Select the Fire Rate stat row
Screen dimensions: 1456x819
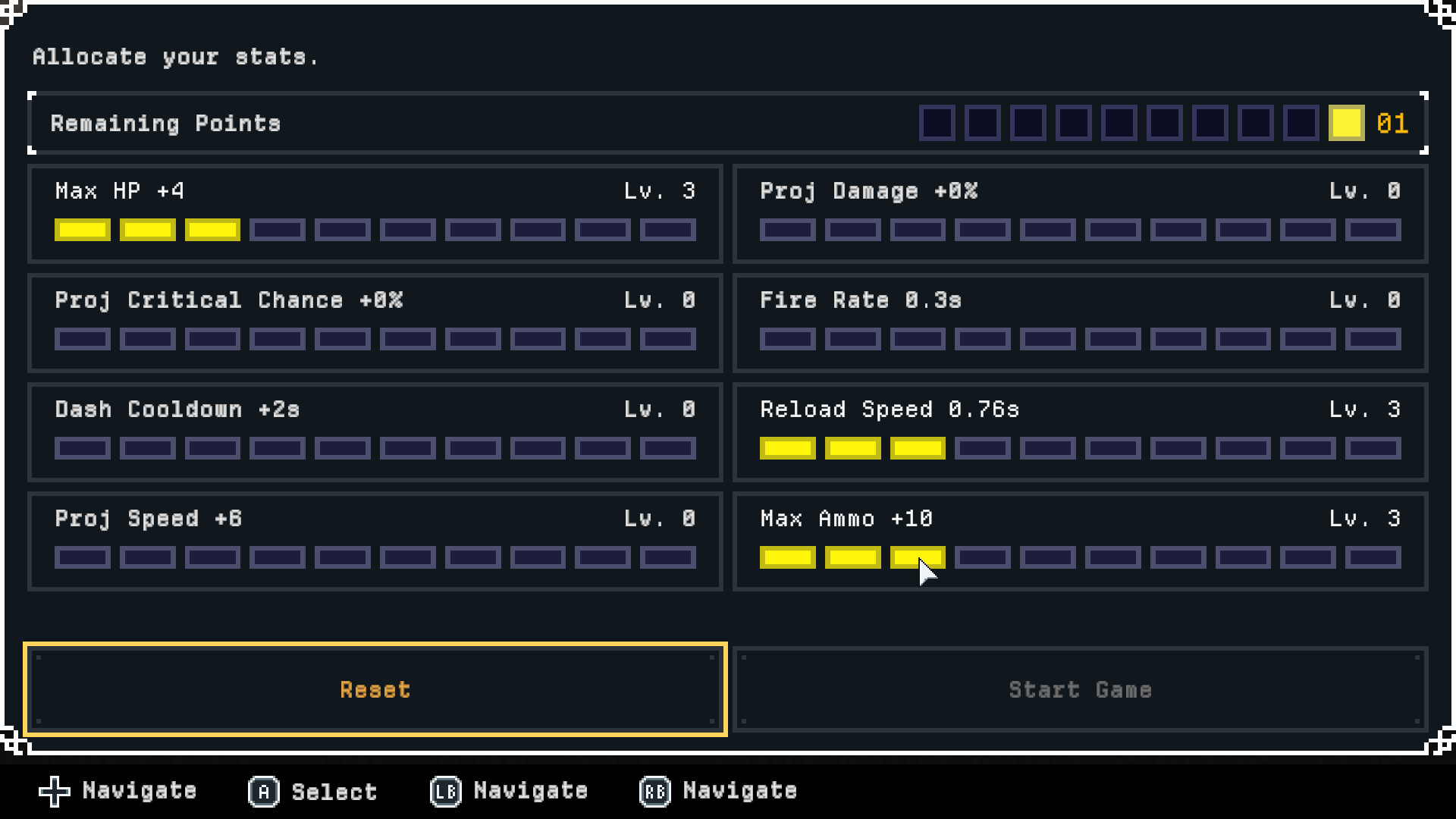(x=1080, y=323)
